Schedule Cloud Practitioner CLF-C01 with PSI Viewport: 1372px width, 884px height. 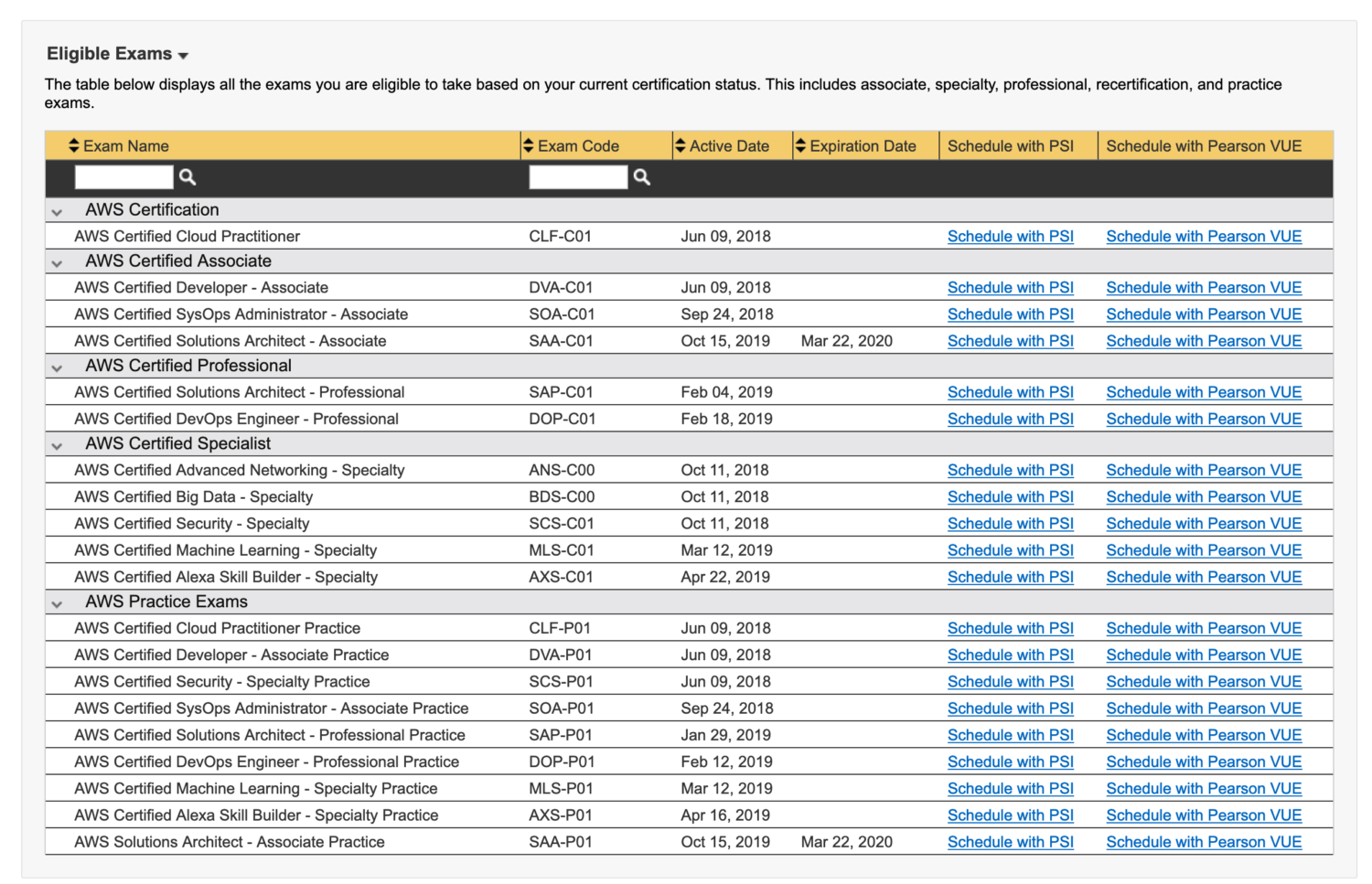pyautogui.click(x=1011, y=236)
